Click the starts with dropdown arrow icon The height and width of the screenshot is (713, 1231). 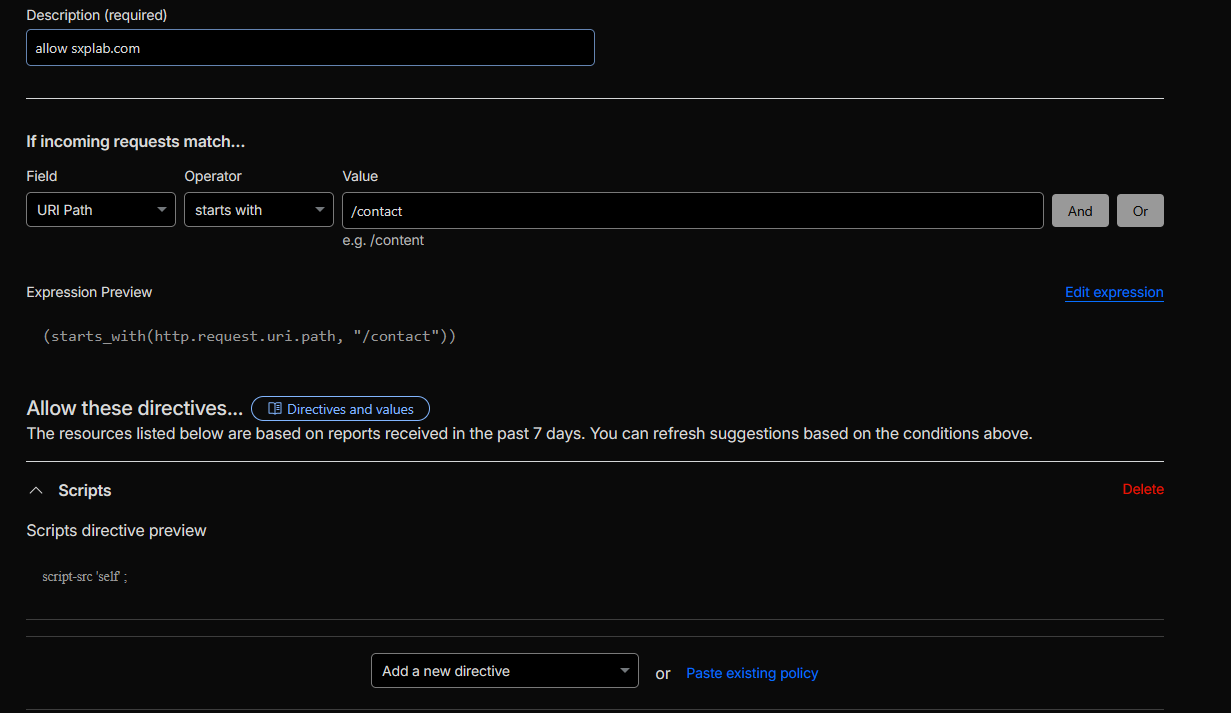pos(319,209)
